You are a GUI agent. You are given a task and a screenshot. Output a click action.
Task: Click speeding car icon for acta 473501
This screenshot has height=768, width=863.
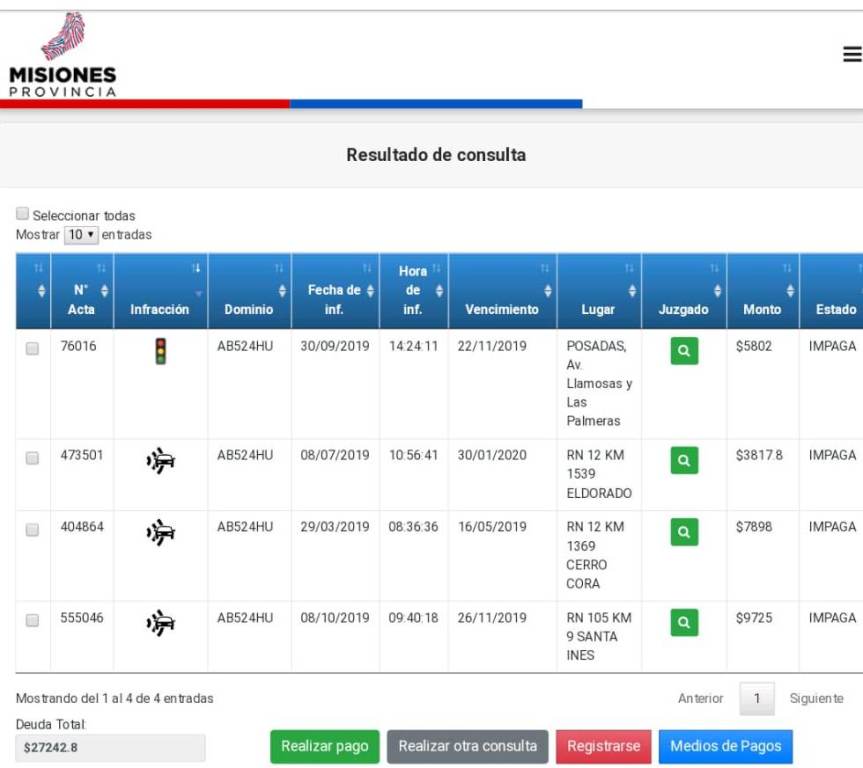[160, 461]
